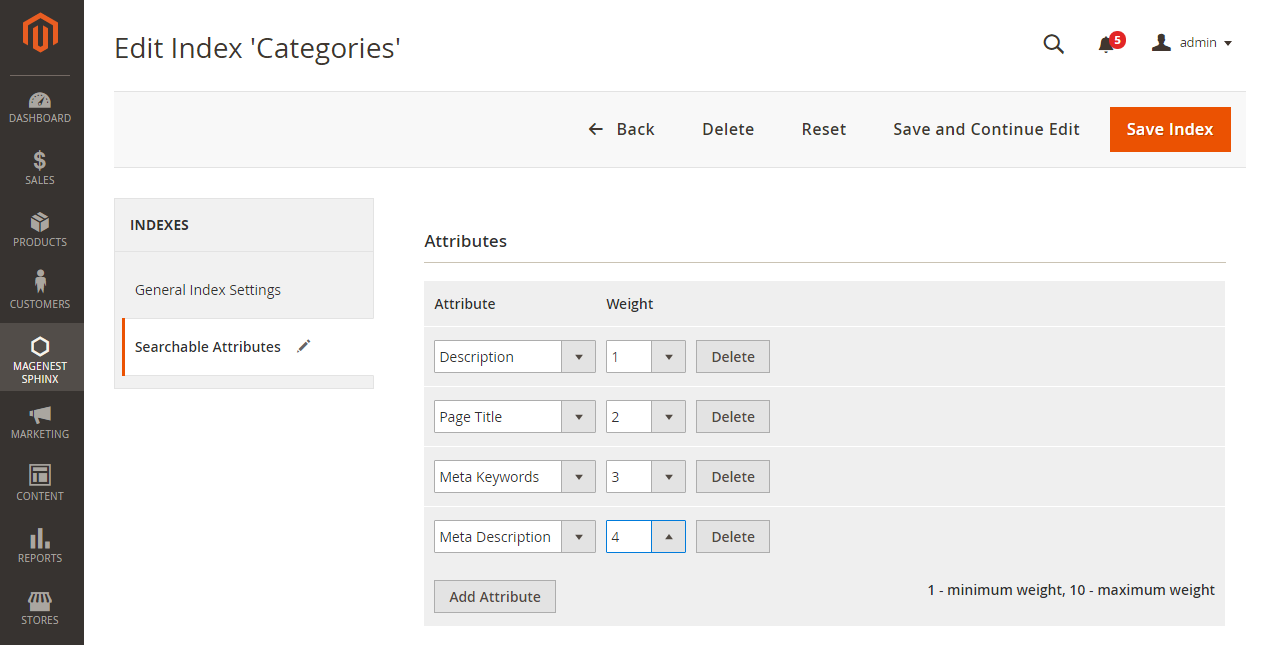Select the Products sidebar icon

(40, 230)
